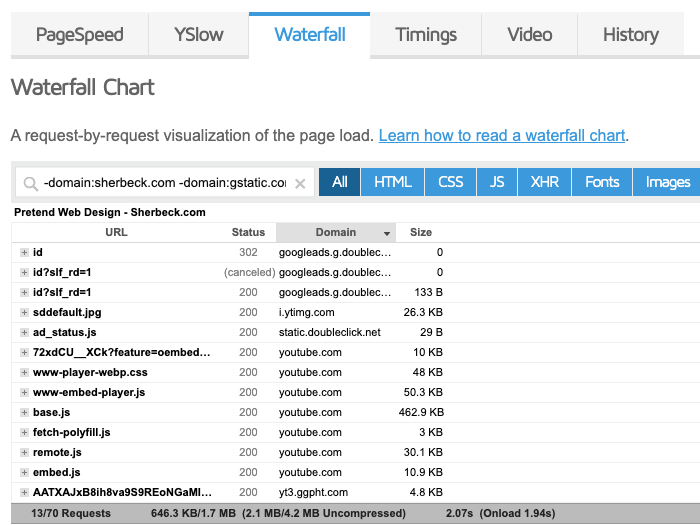Expand the 'id' request with status 302

[24, 253]
